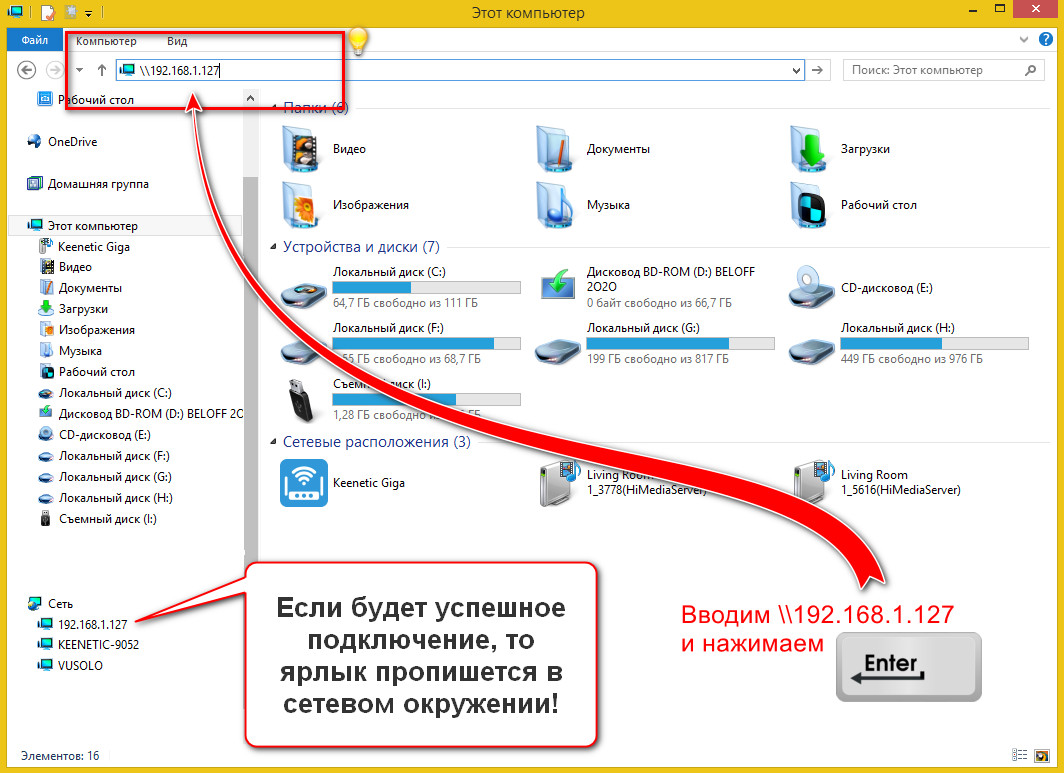Image resolution: width=1064 pixels, height=773 pixels.
Task: Select Рабочий стол at top of sidebar
Action: [x=86, y=100]
